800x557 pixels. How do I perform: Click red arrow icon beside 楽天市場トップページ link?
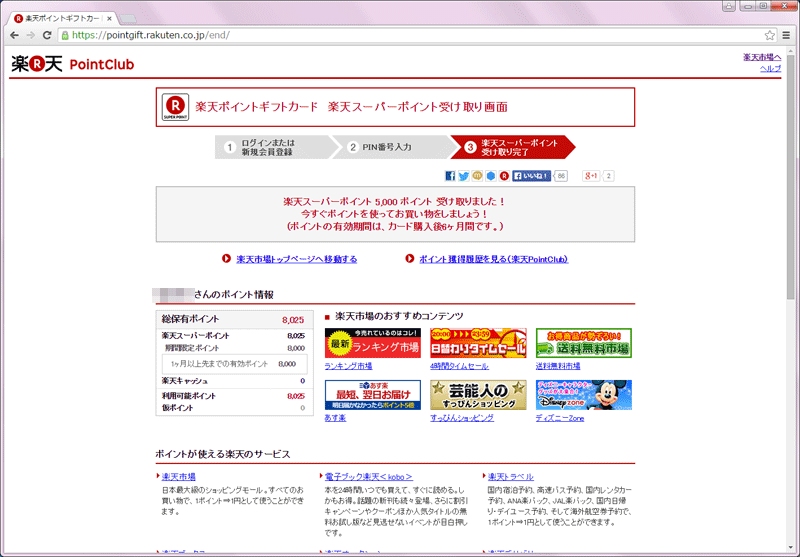tap(227, 259)
